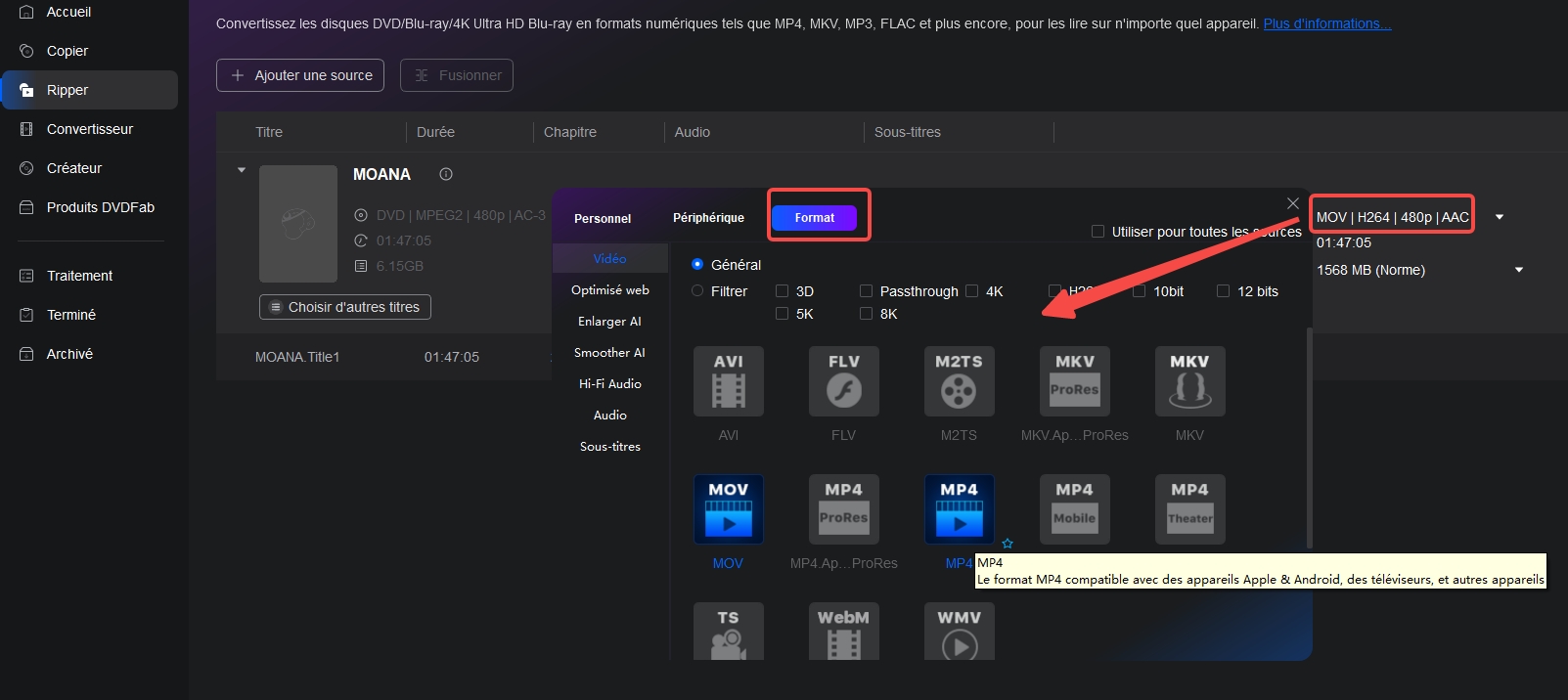Image resolution: width=1568 pixels, height=700 pixels.
Task: Select the Hi-Fi Audio category
Action: (610, 383)
